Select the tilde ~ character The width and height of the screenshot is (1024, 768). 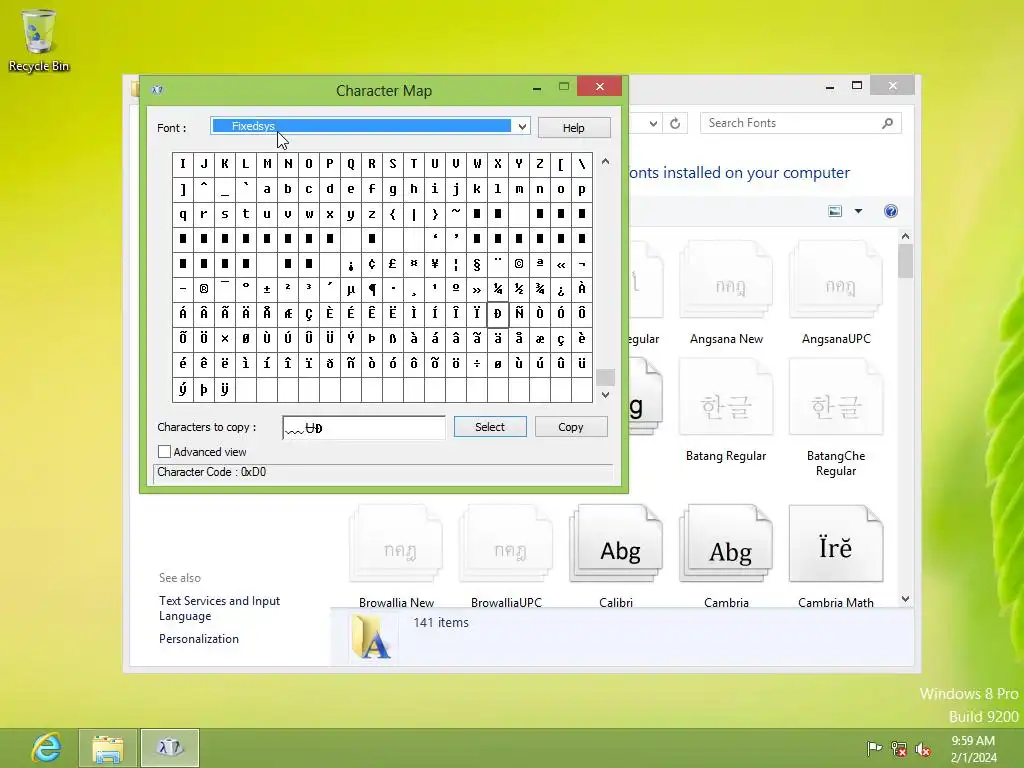456,214
